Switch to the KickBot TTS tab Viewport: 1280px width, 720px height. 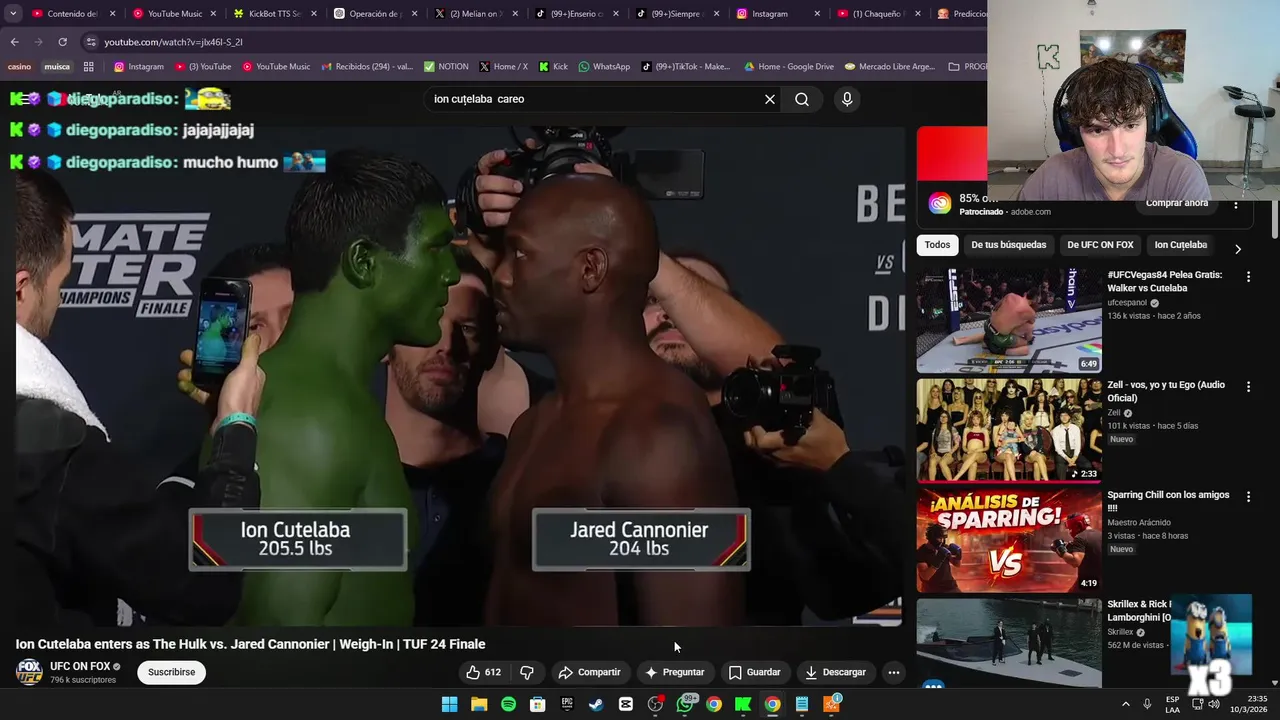point(266,14)
